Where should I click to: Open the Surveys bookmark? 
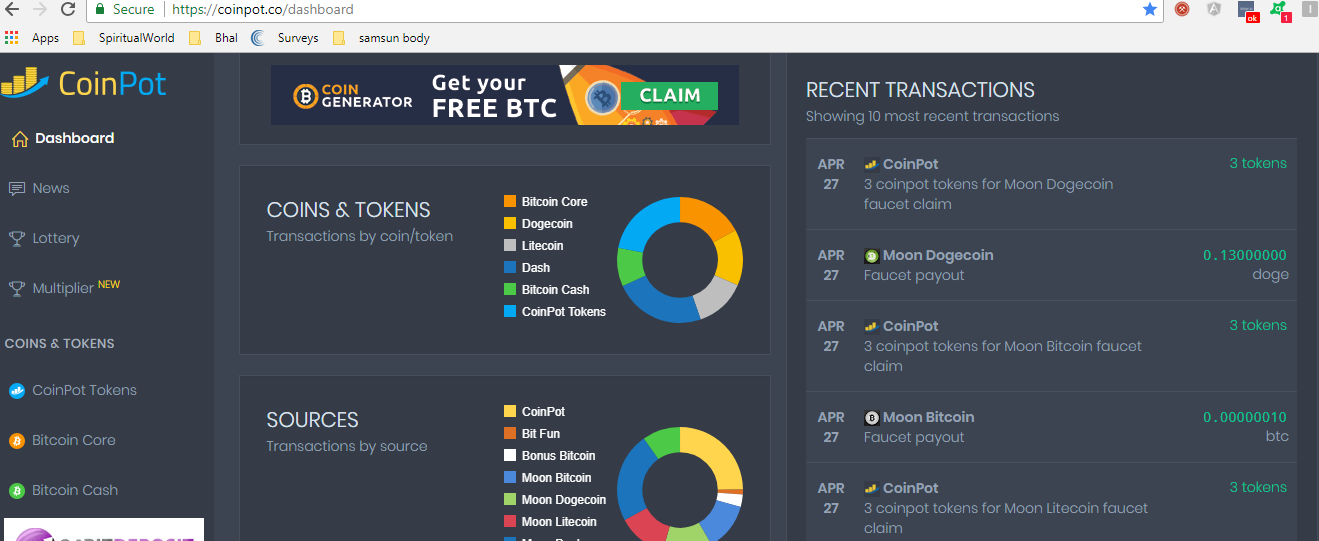[x=285, y=38]
